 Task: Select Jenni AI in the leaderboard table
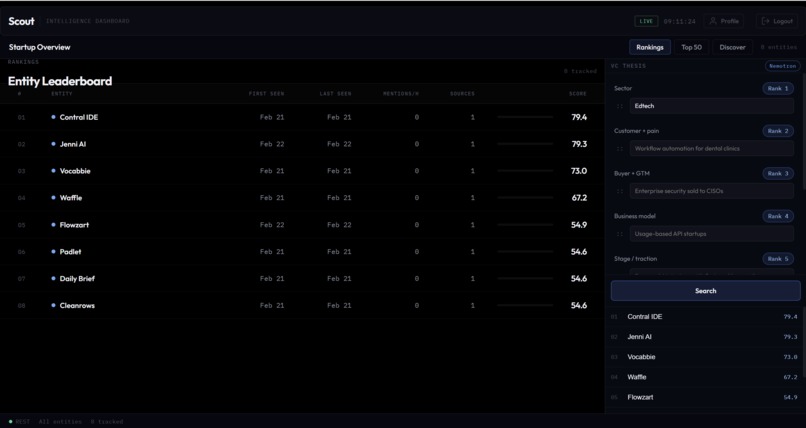click(x=73, y=144)
